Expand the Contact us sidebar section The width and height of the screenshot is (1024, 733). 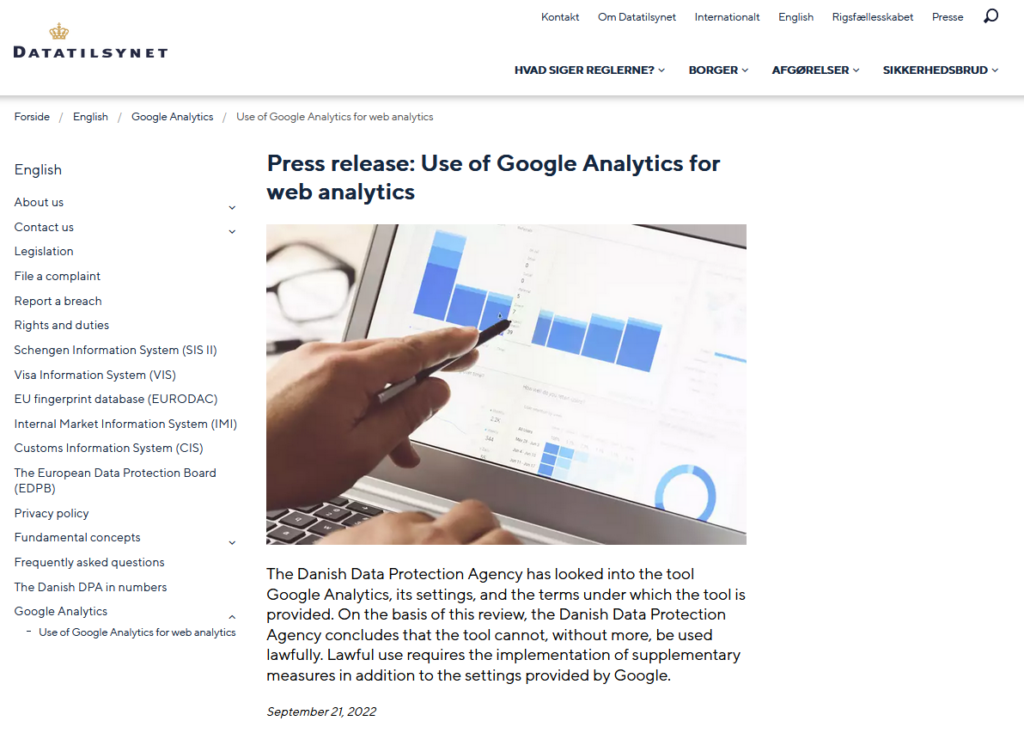click(x=232, y=231)
